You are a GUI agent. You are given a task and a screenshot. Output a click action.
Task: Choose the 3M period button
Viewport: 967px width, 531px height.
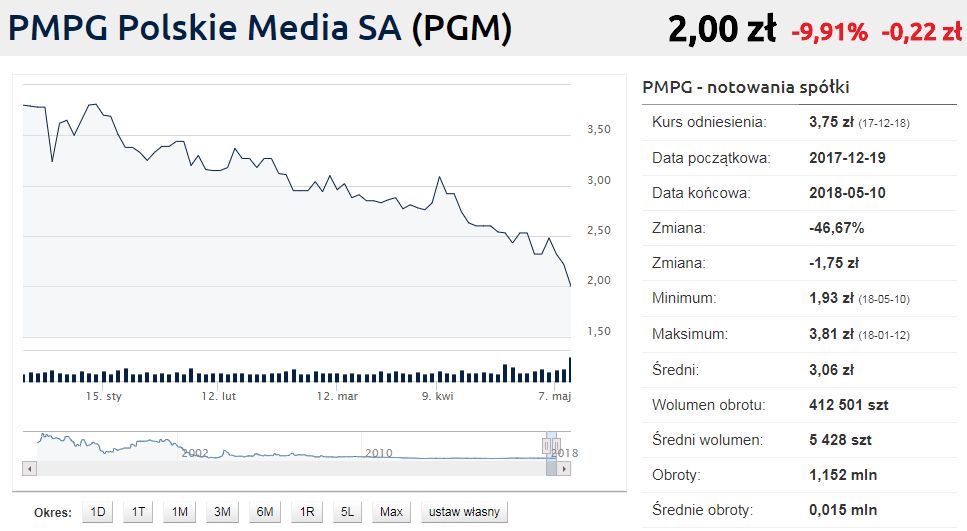coord(222,512)
